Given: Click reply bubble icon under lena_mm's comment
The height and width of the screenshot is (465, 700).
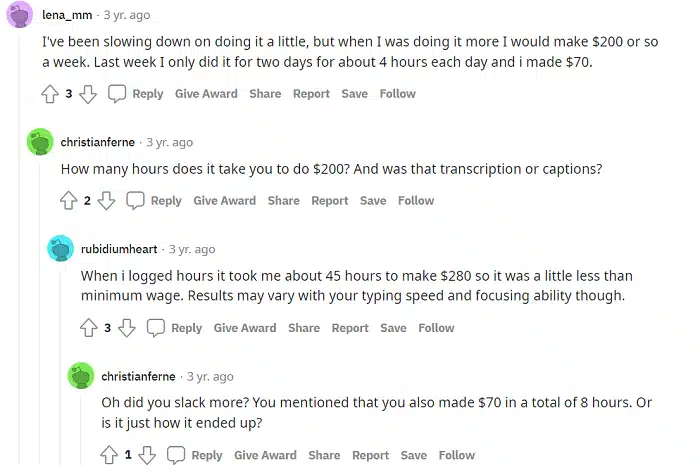Looking at the screenshot, I should (117, 94).
